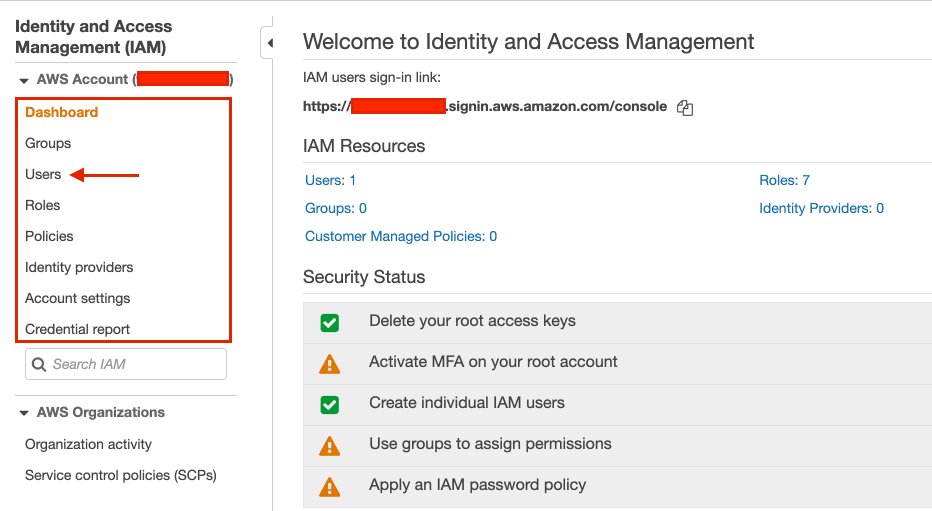This screenshot has width=932, height=511.
Task: Click Welcome to Identity and Access Management title
Action: tap(528, 42)
